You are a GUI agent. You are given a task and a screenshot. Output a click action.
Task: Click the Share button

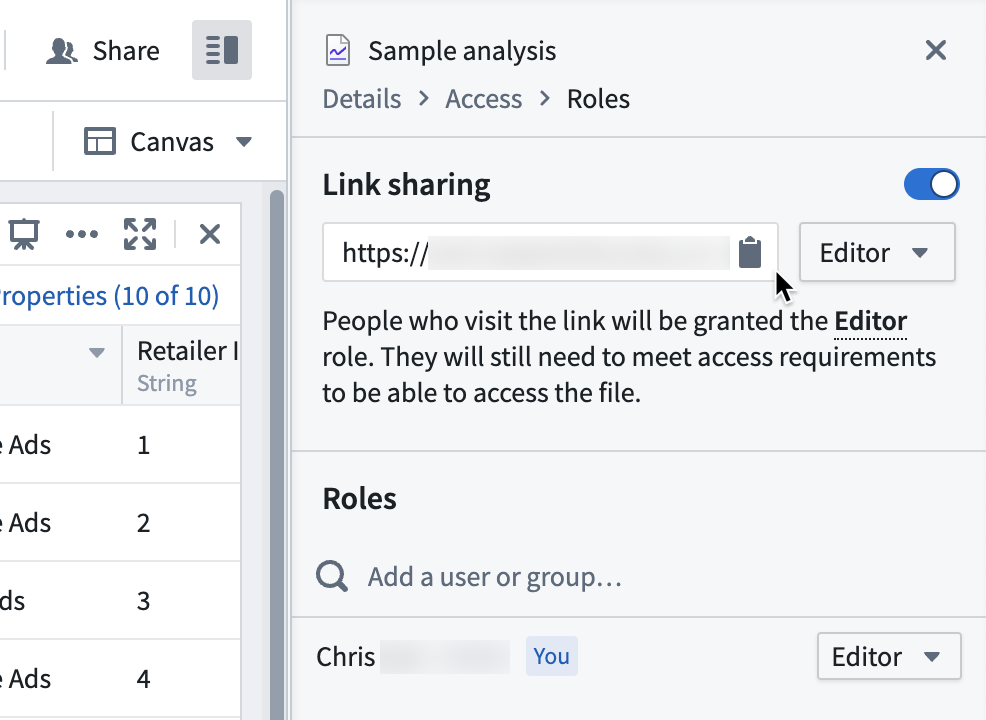click(103, 50)
